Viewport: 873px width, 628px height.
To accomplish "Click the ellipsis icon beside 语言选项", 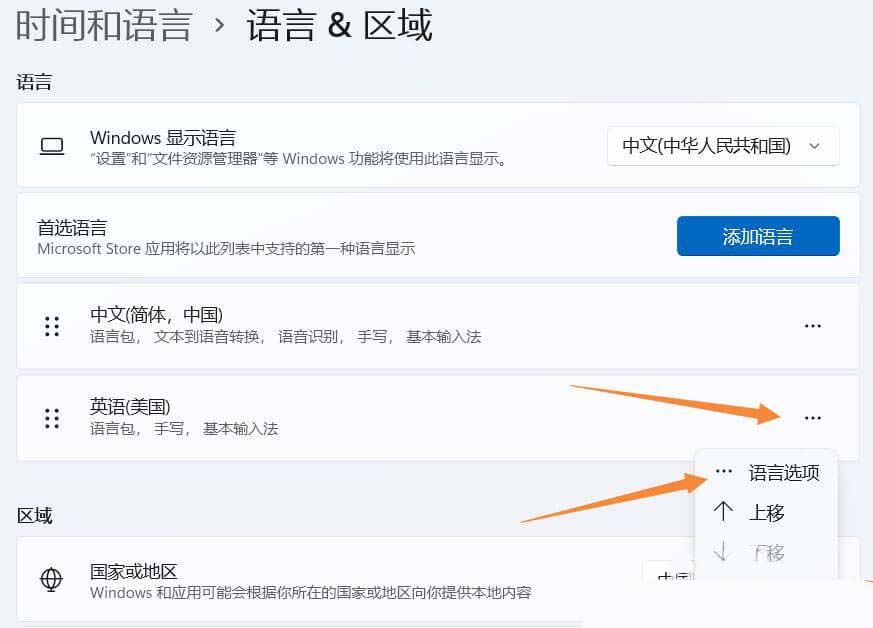I will pos(723,472).
